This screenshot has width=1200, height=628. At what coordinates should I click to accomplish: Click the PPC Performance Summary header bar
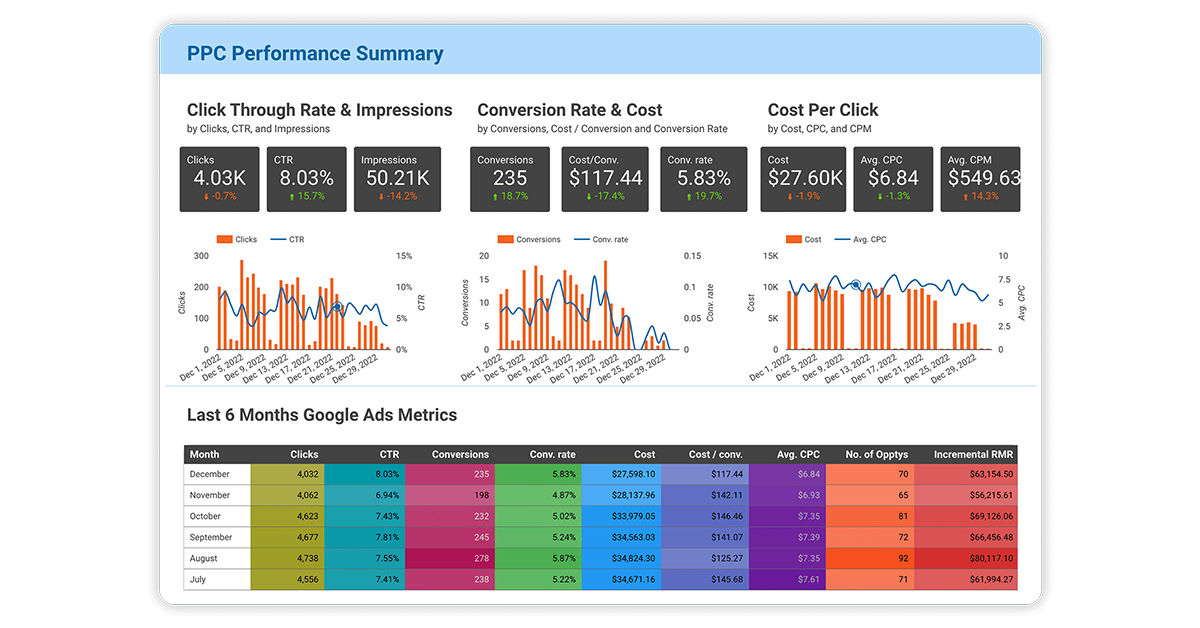[315, 52]
